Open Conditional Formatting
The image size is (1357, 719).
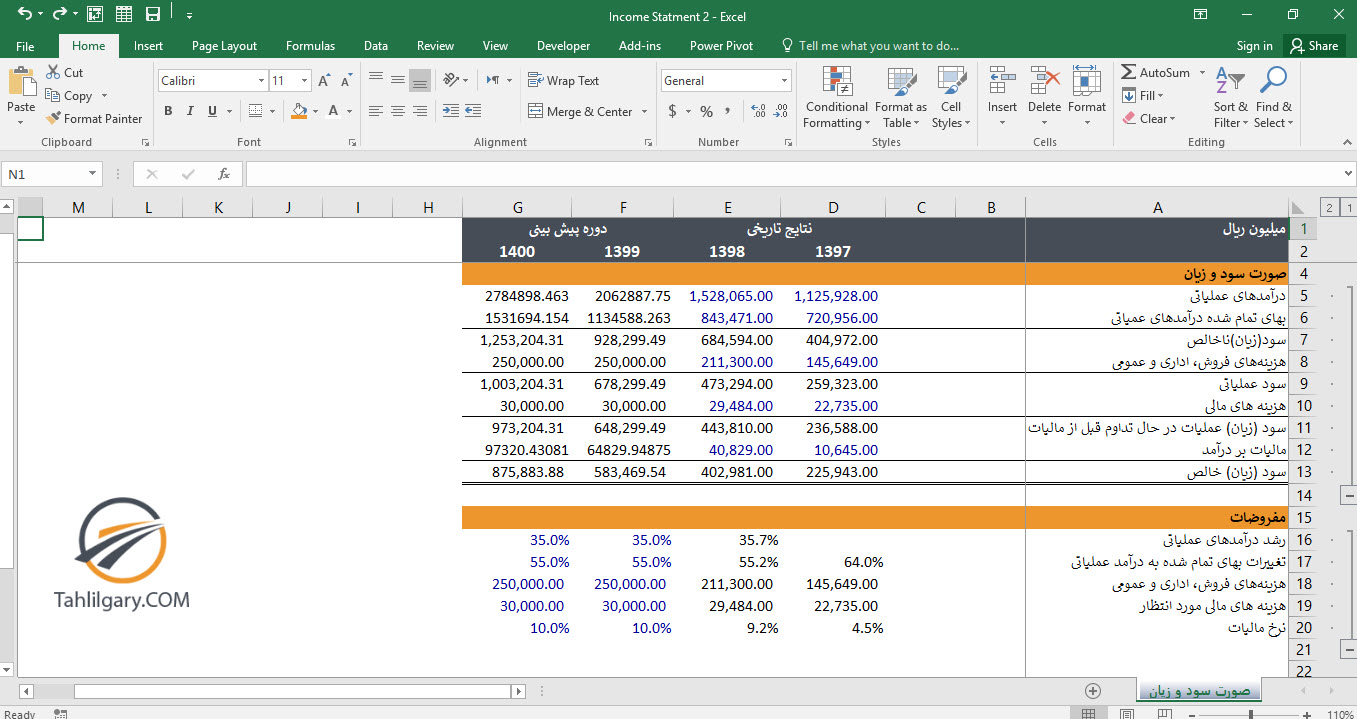click(x=836, y=98)
